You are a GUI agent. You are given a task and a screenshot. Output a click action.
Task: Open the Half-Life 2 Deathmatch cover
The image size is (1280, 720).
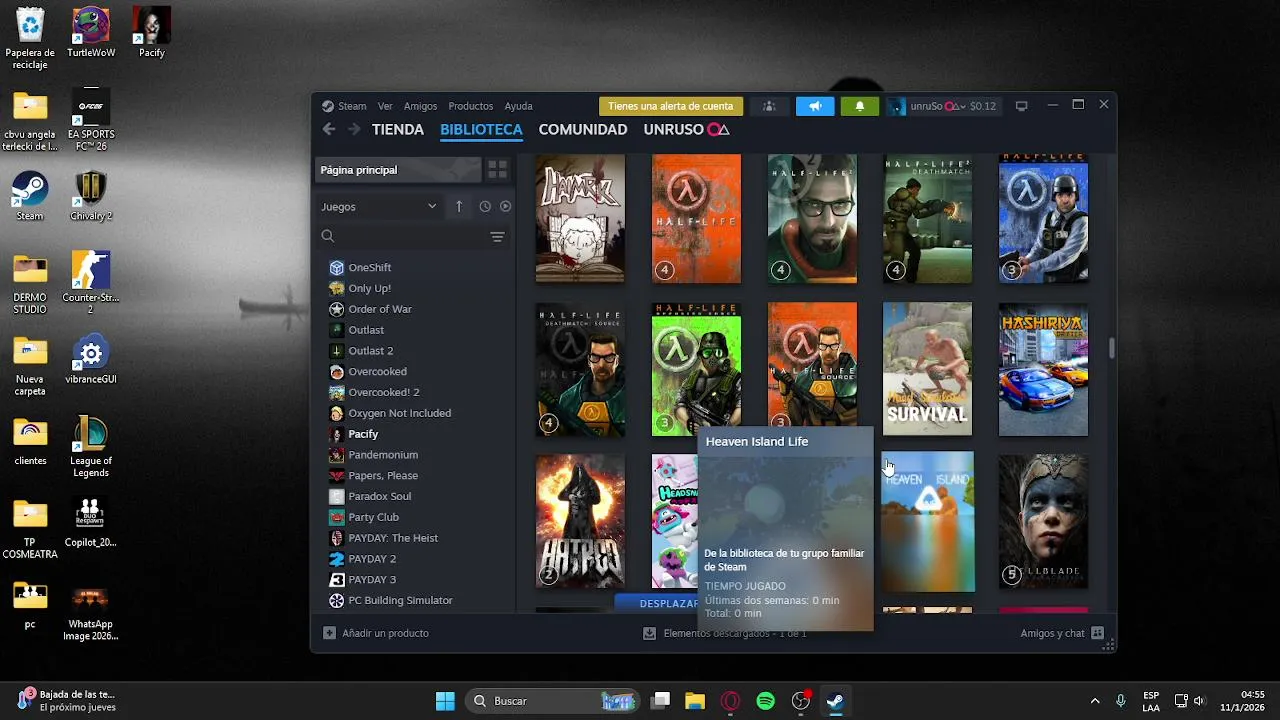click(x=927, y=218)
